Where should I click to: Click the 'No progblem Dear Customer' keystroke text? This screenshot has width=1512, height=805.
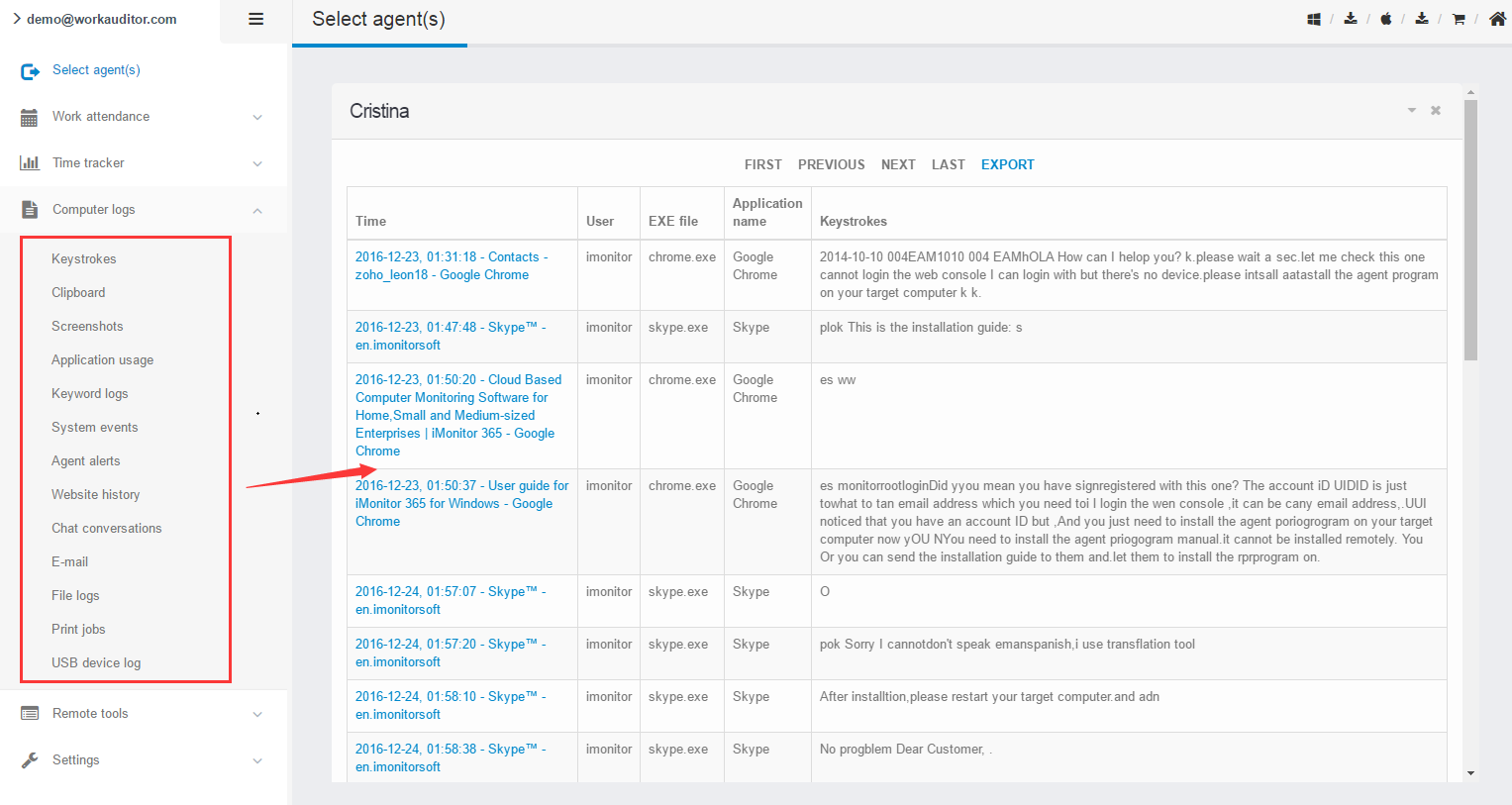(x=906, y=750)
